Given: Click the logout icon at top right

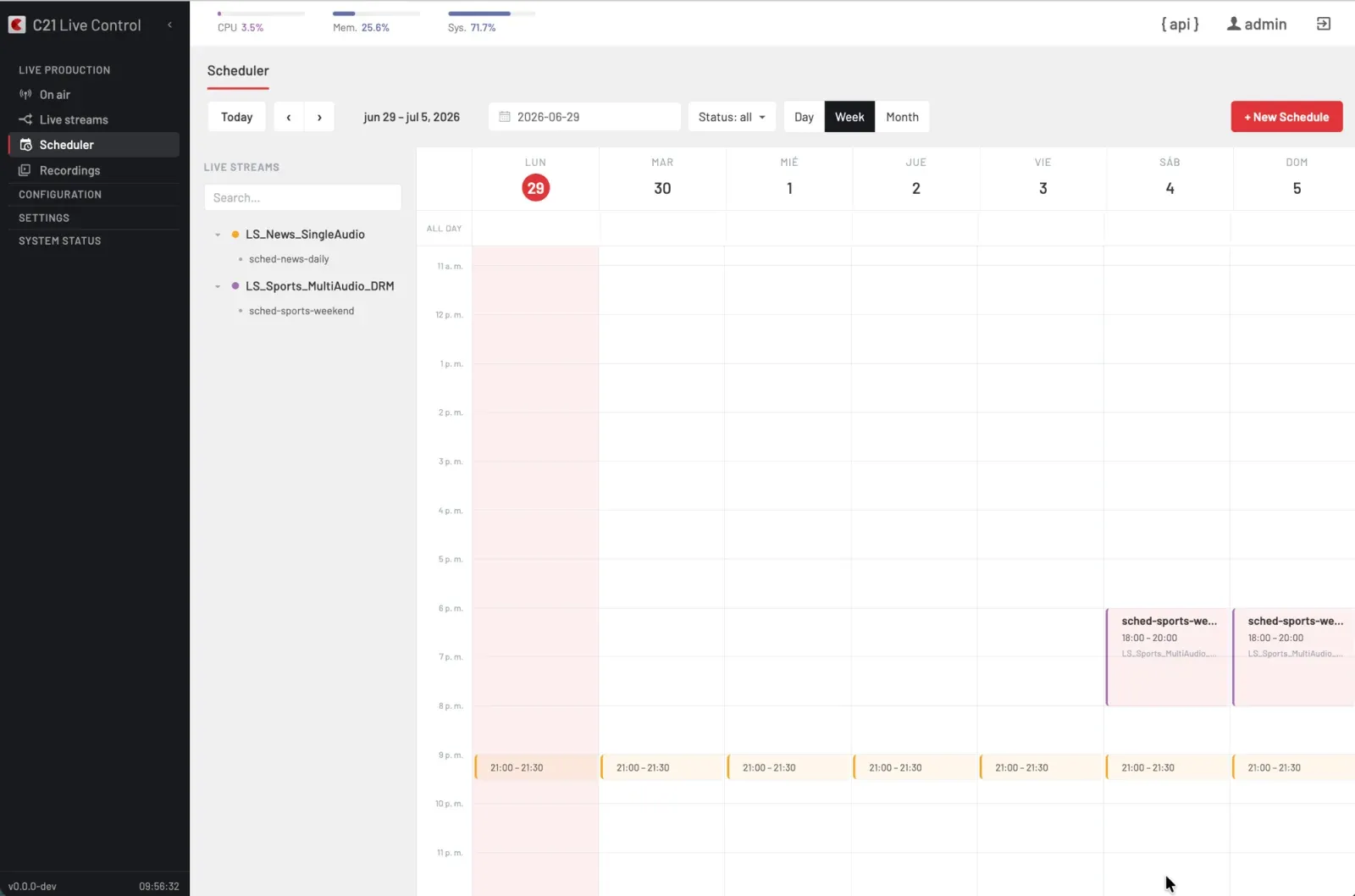Looking at the screenshot, I should pos(1324,24).
